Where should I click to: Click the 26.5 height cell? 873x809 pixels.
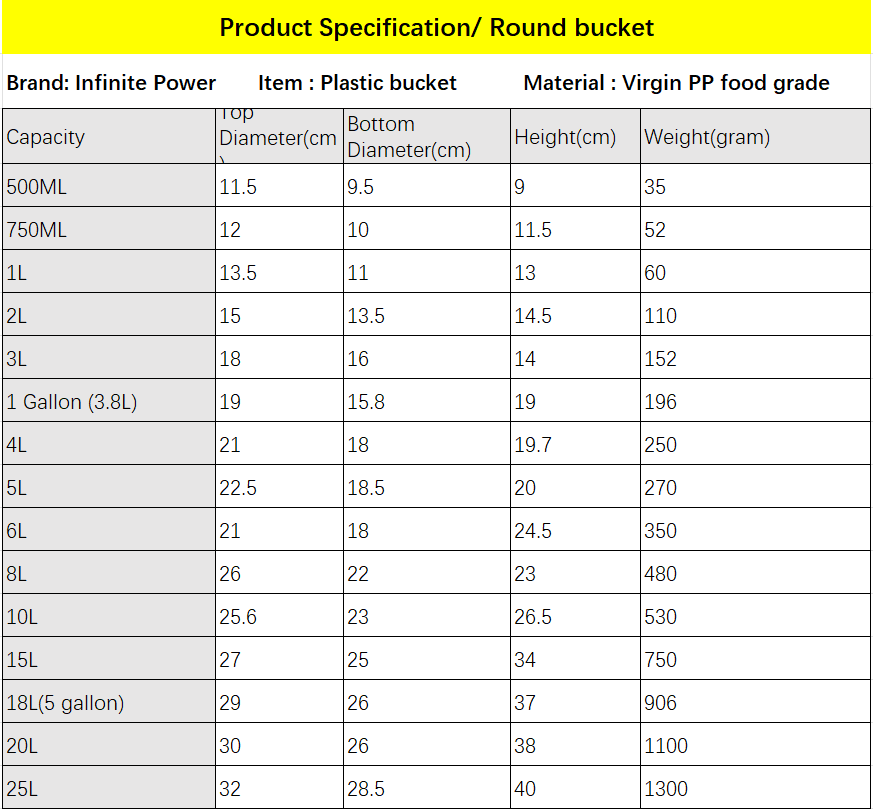pos(575,615)
